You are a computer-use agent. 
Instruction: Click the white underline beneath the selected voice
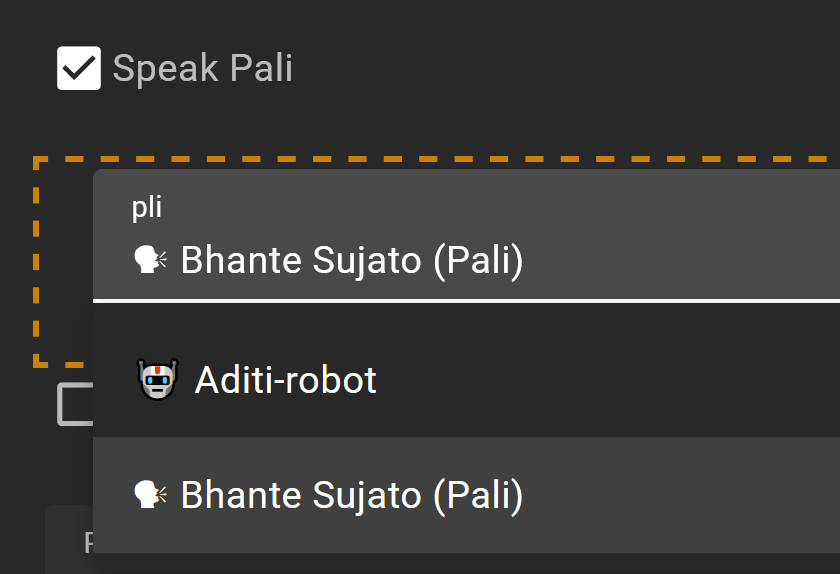point(466,301)
